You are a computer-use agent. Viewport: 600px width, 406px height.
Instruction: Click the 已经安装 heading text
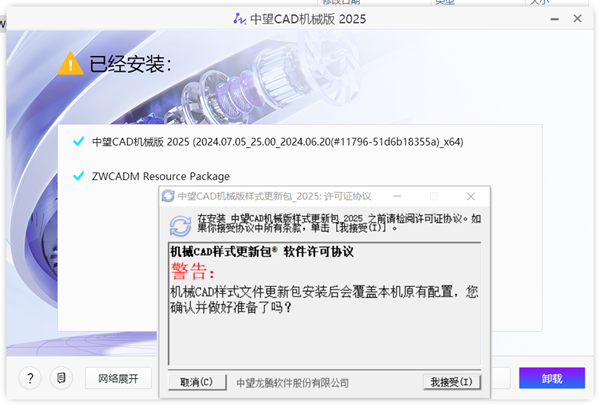tap(130, 64)
